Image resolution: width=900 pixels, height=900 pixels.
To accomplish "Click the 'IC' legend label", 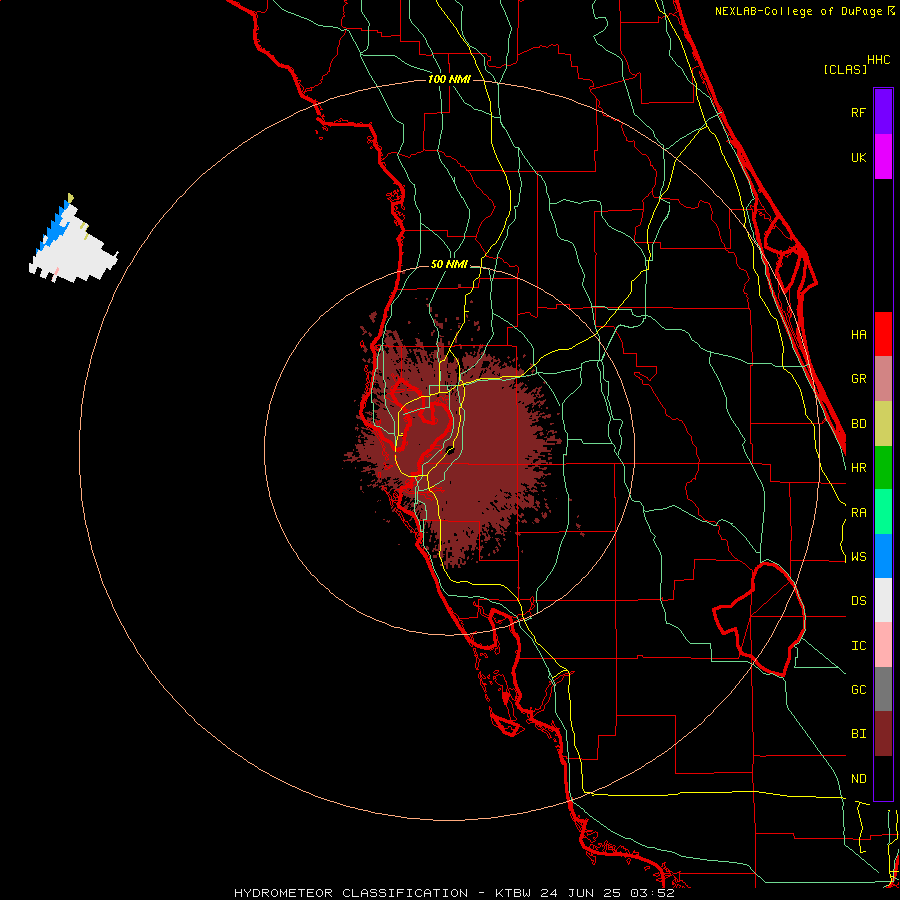I will pyautogui.click(x=859, y=646).
